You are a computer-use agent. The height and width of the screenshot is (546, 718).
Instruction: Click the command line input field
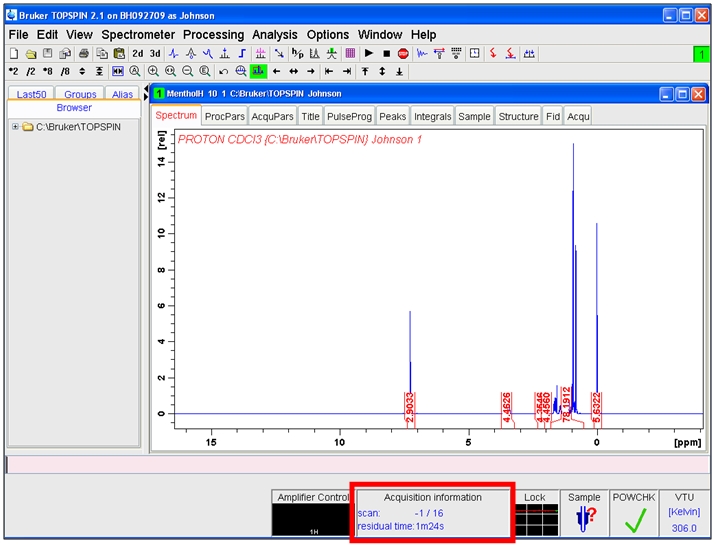[357, 464]
